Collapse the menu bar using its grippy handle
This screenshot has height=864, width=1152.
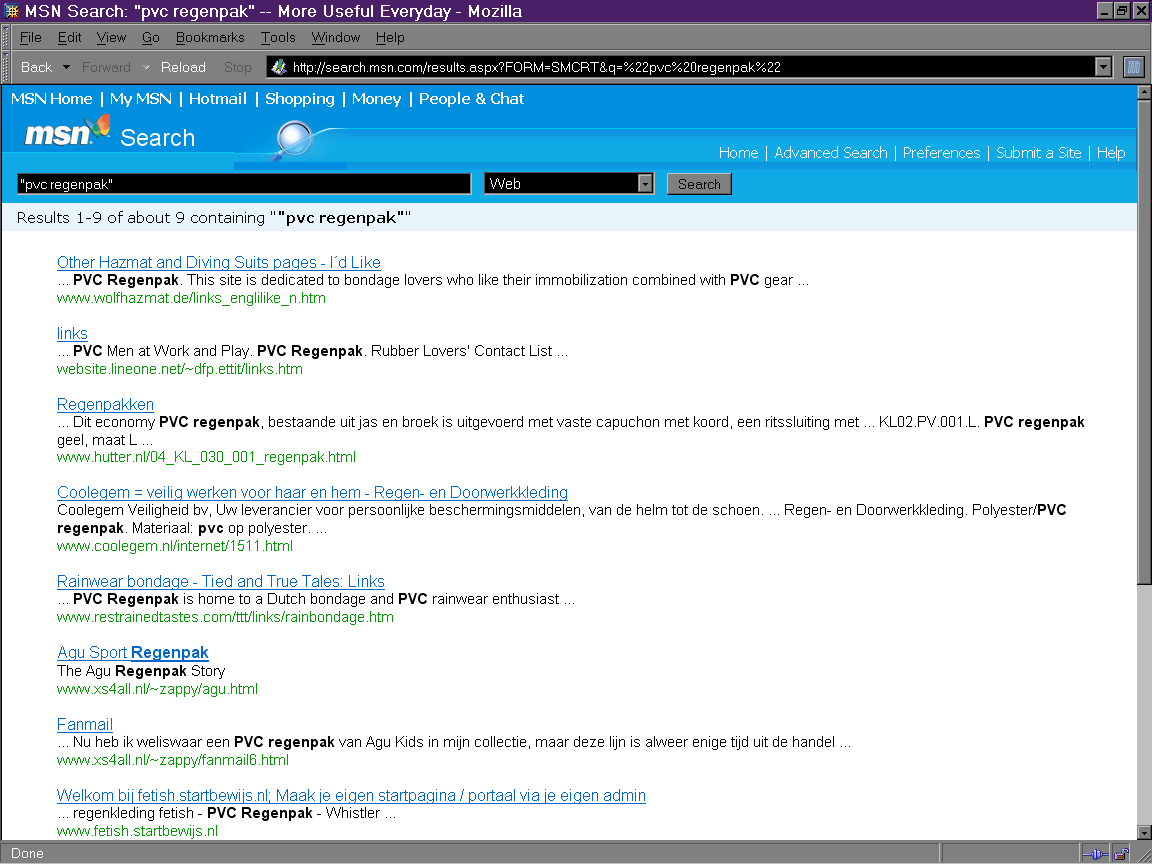pos(7,37)
